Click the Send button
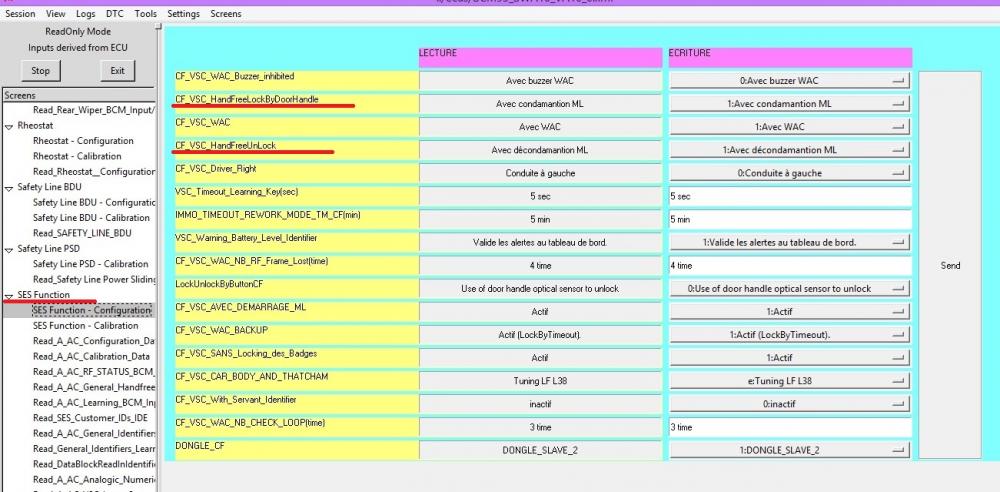The height and width of the screenshot is (492, 1000). coord(950,265)
